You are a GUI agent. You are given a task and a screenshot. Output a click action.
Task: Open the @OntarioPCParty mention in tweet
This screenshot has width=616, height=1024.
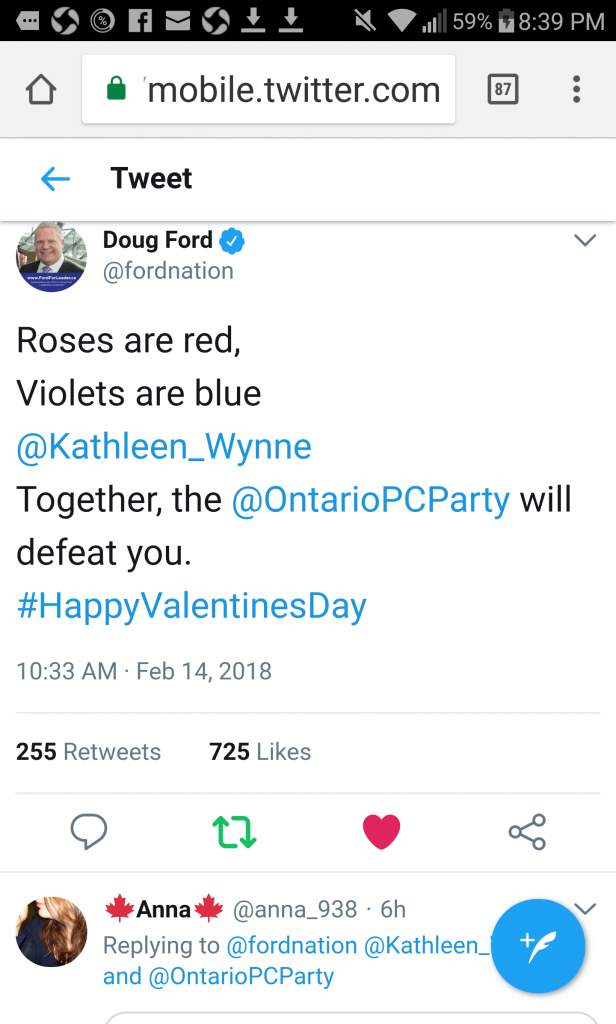tap(371, 500)
